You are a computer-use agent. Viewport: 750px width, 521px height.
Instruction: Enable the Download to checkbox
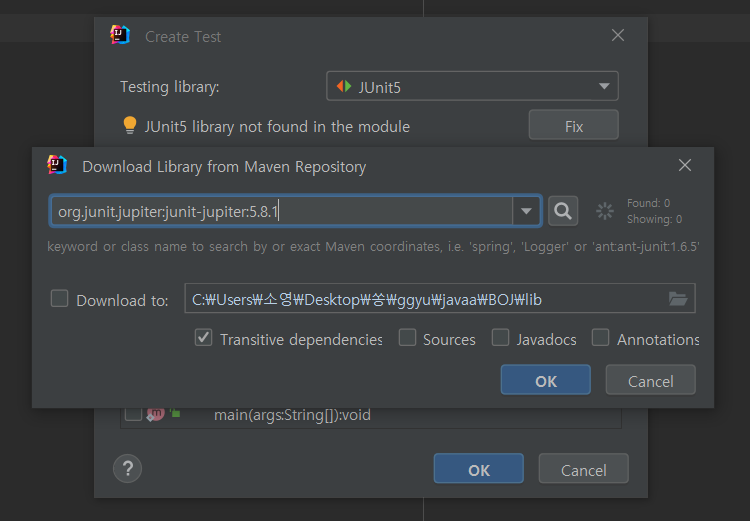[x=60, y=299]
